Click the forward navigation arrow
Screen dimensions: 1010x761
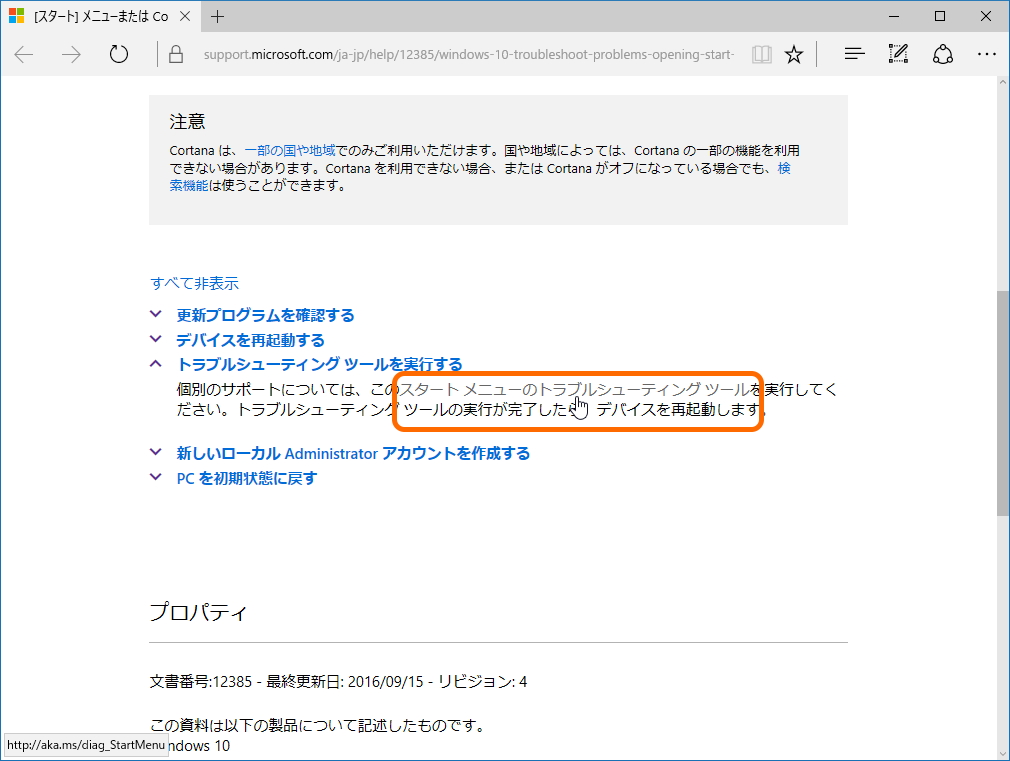point(68,54)
